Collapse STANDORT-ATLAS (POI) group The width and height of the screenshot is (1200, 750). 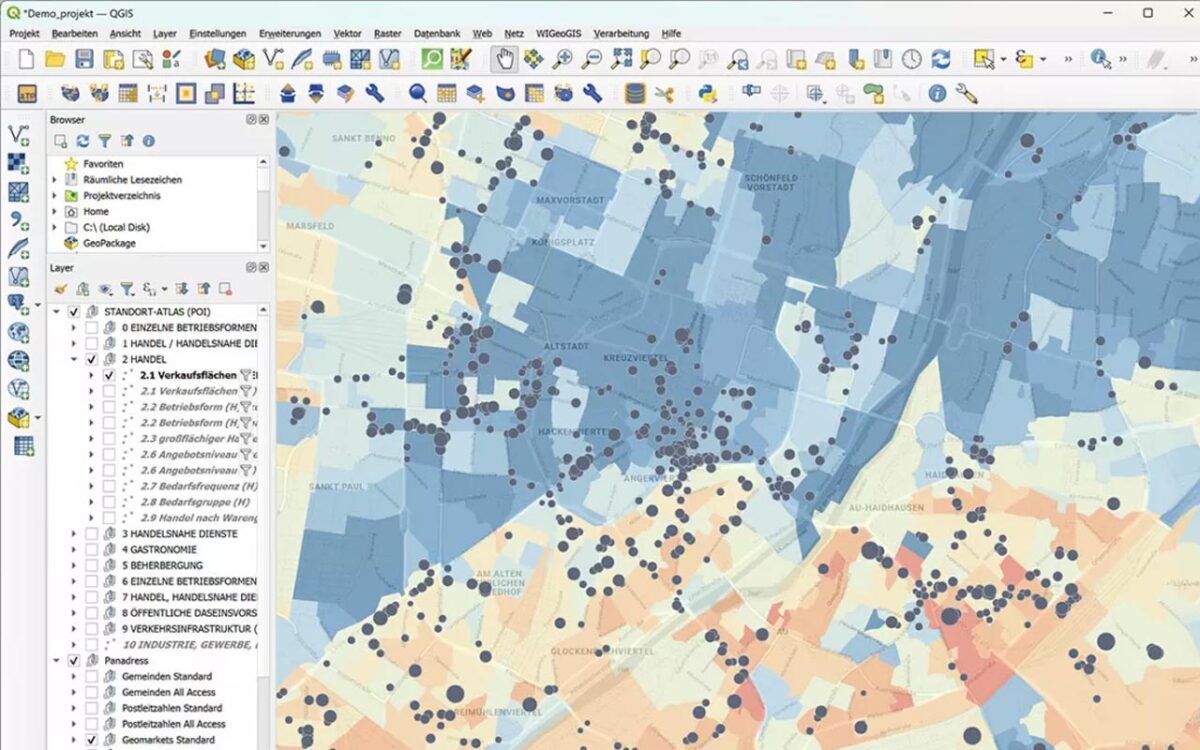(x=56, y=312)
